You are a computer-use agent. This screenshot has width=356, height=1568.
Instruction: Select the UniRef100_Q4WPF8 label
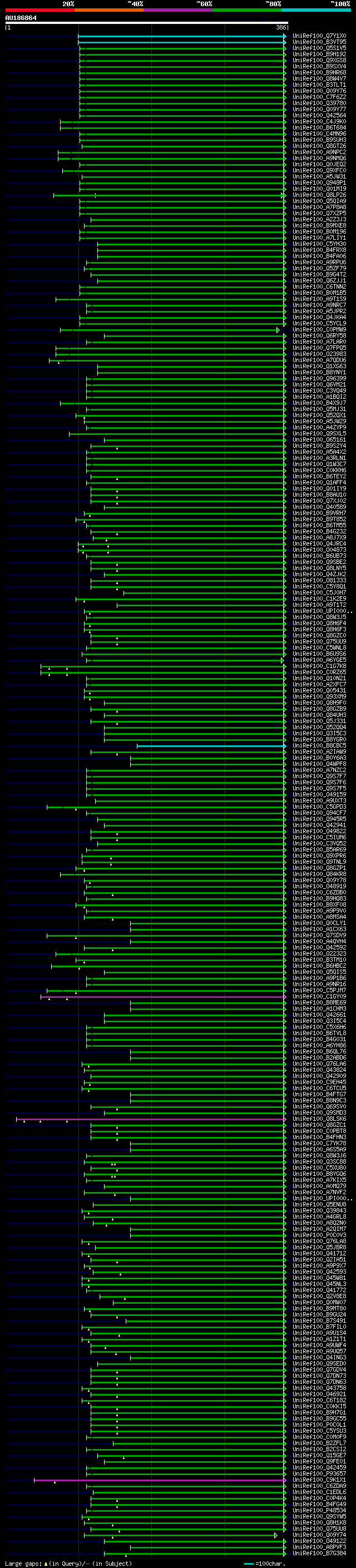(319, 764)
